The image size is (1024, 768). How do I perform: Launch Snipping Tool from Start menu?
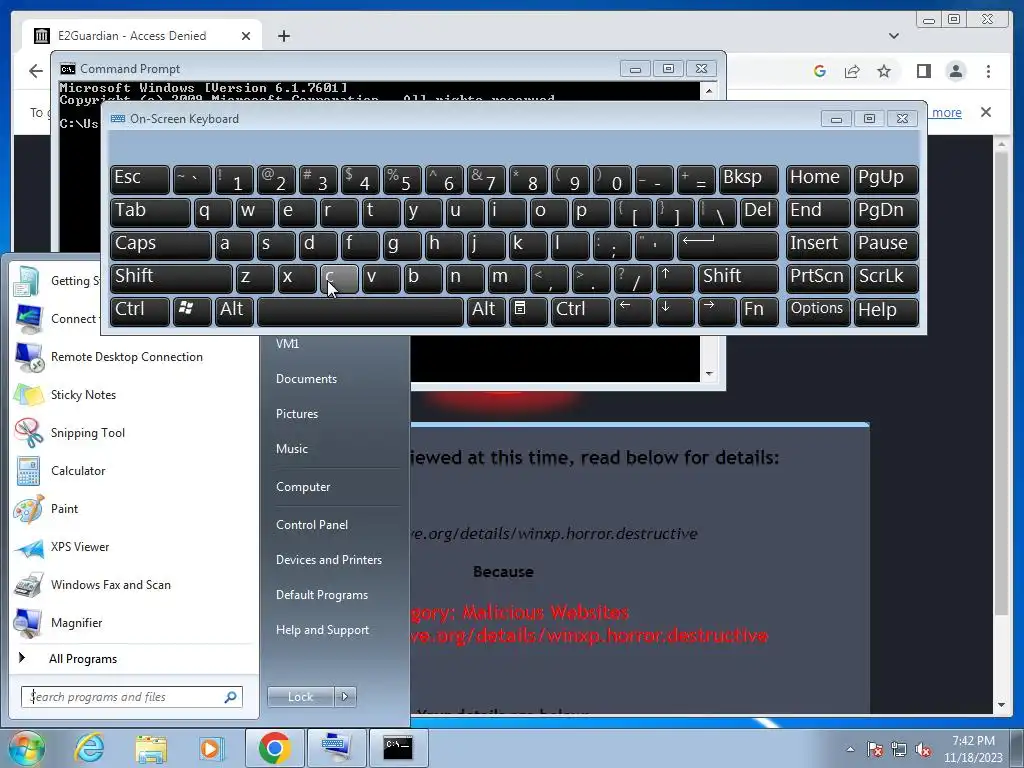coord(134,433)
